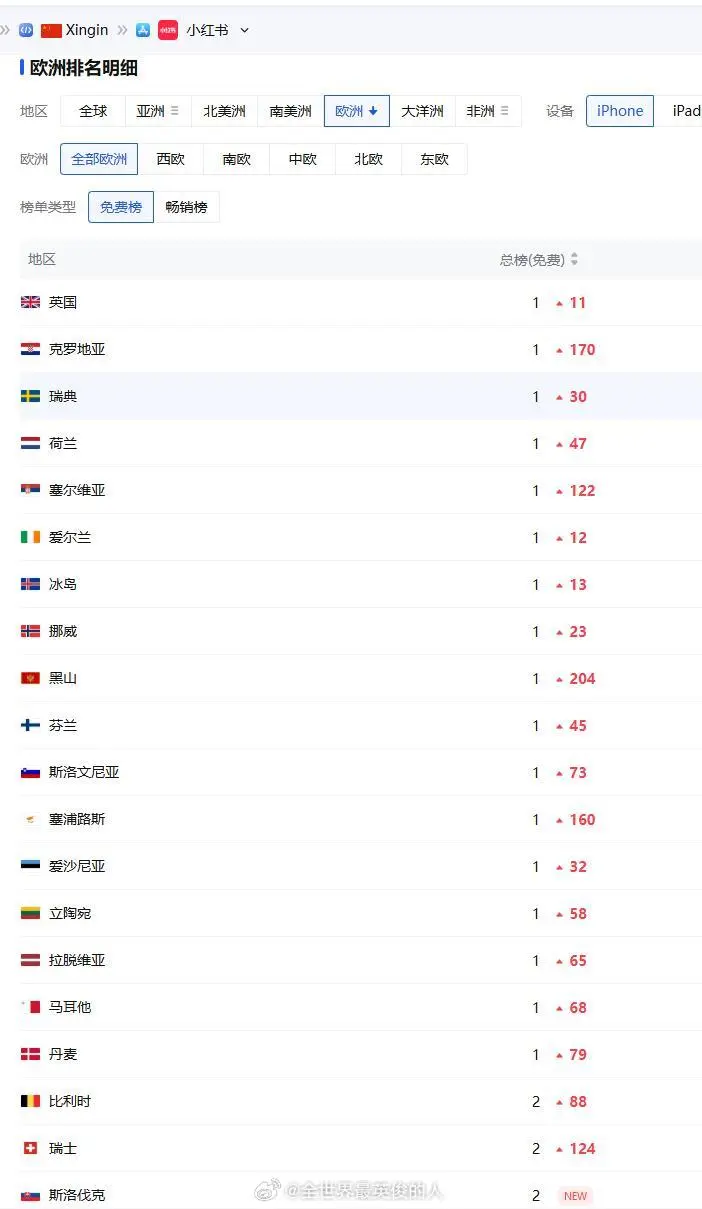Click the Xingin breadcrumb link
The image size is (702, 1209).
point(87,30)
